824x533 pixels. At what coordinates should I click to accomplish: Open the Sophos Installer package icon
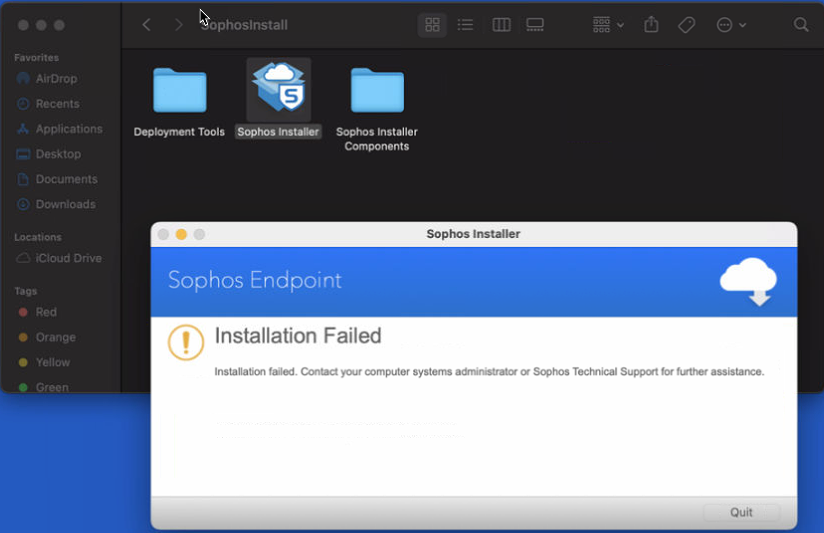click(x=278, y=91)
